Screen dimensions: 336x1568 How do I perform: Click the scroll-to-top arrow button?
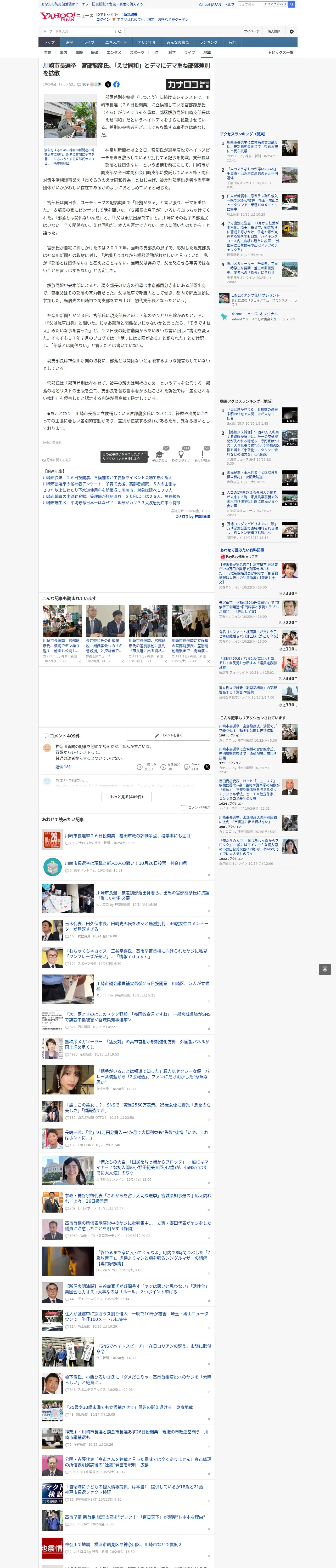(x=325, y=970)
